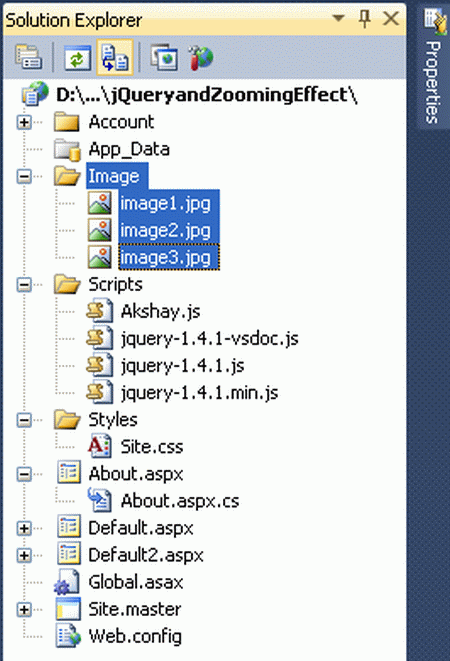Toggle the Nest Related Files button
Viewport: 450px width, 661px height.
[x=115, y=57]
